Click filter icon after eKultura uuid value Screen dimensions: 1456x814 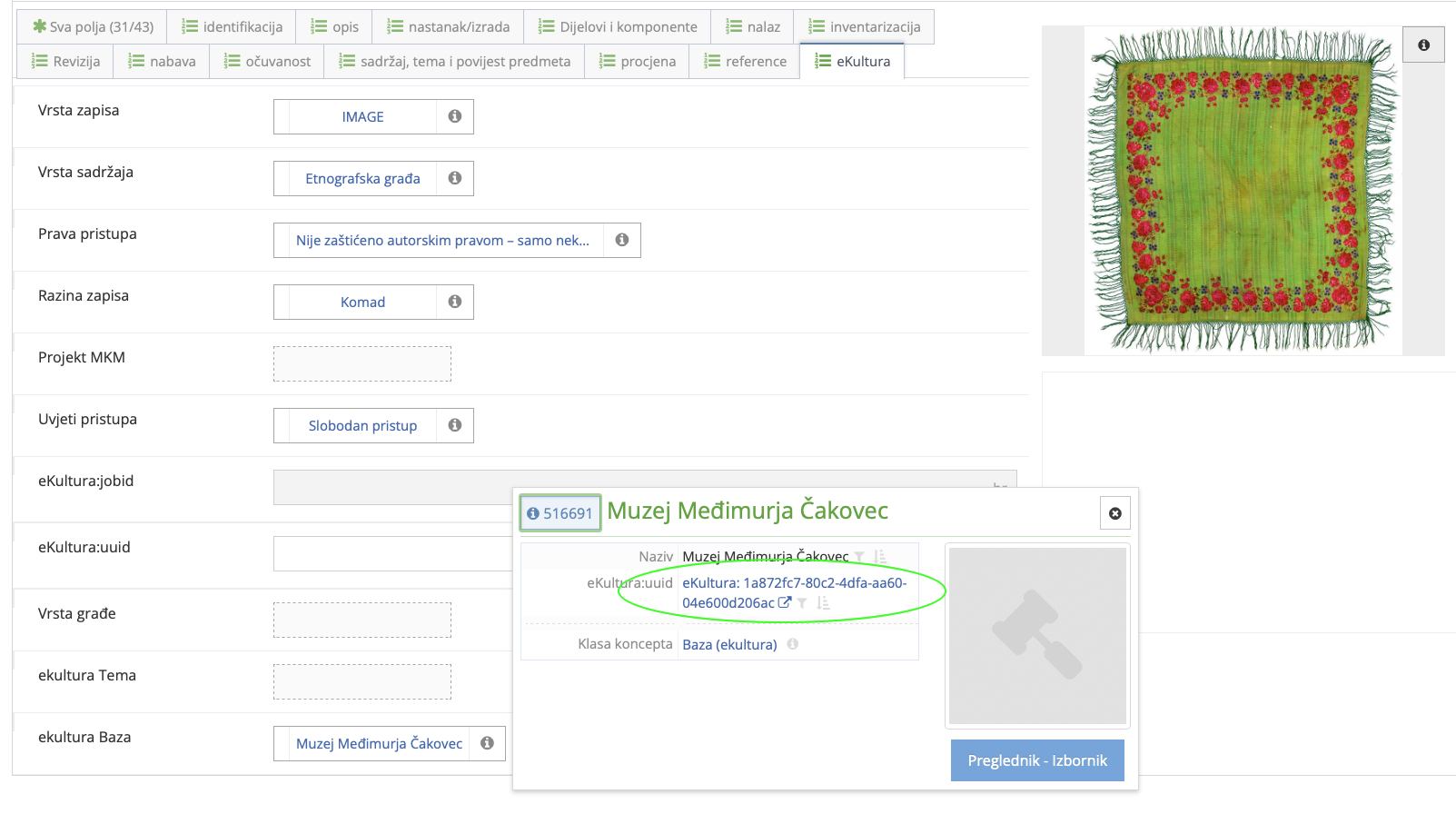(x=802, y=603)
